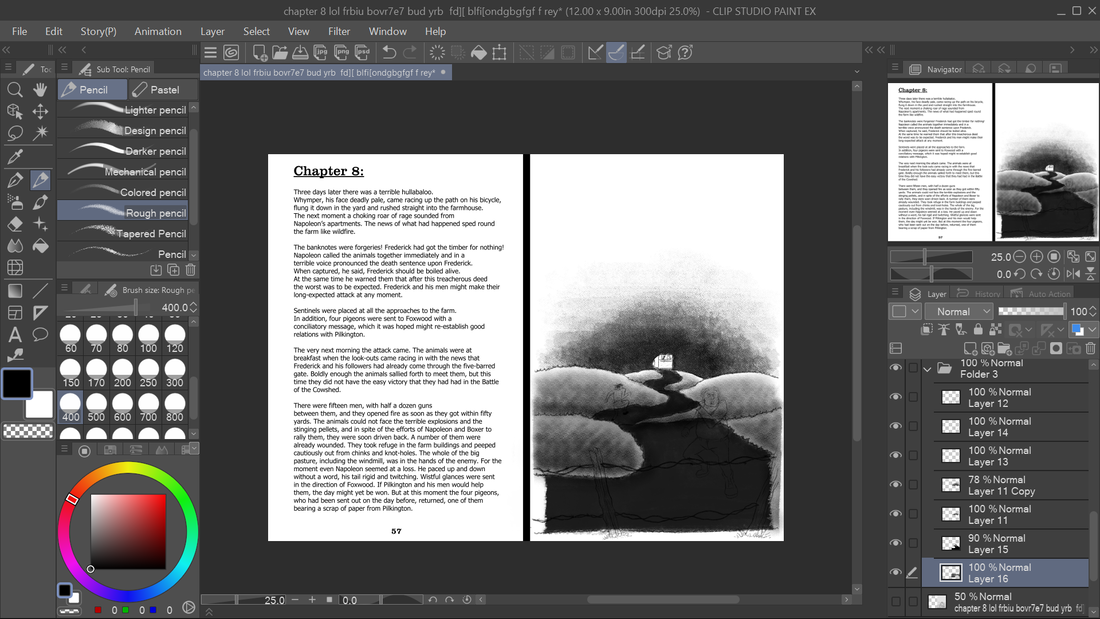The height and width of the screenshot is (619, 1100).
Task: Select the Gradient tool
Action: (15, 291)
